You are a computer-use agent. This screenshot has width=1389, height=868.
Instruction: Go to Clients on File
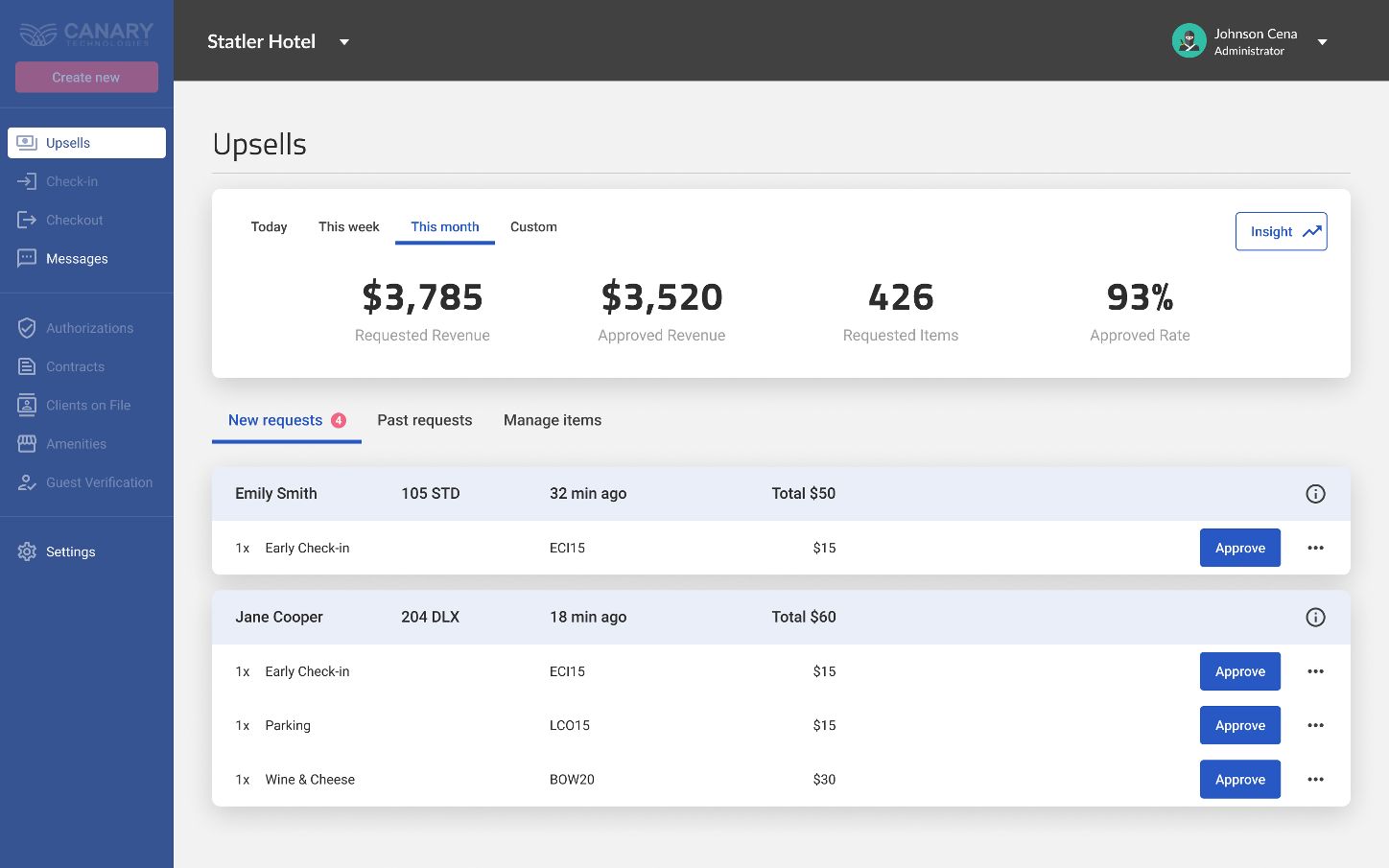tap(87, 406)
